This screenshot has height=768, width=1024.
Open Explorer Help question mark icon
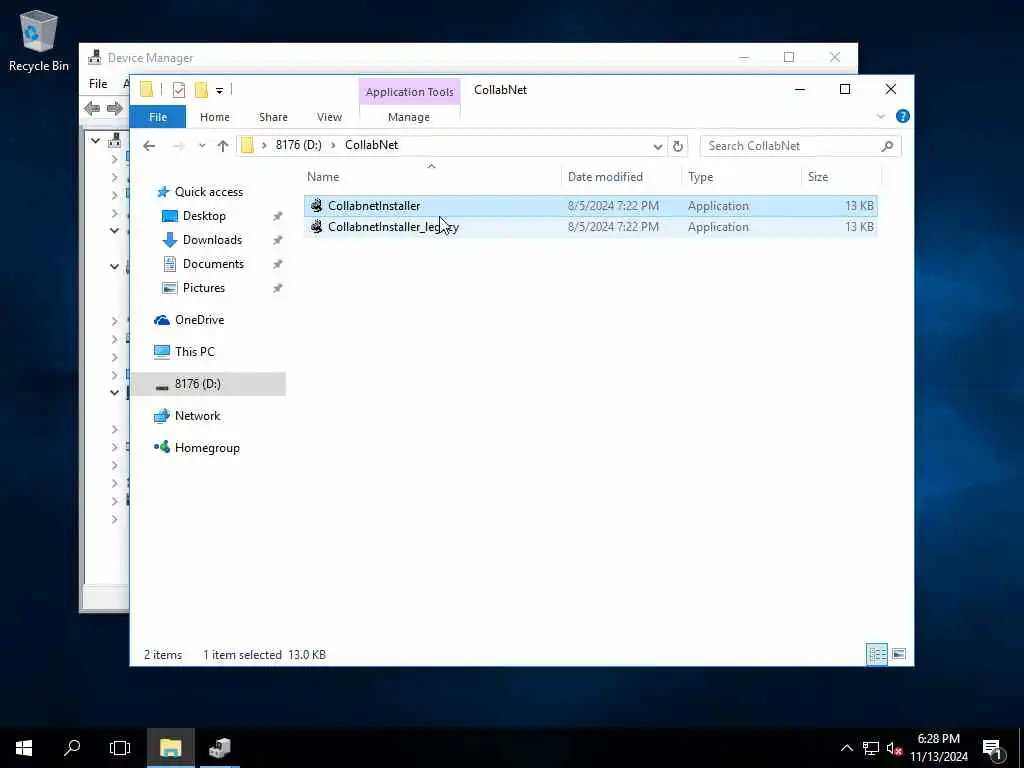click(x=903, y=116)
